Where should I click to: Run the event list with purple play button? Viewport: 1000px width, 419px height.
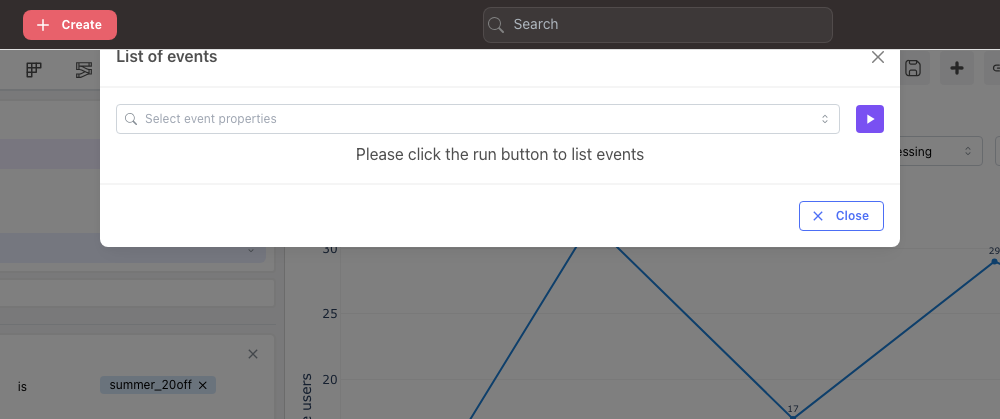pyautogui.click(x=869, y=119)
